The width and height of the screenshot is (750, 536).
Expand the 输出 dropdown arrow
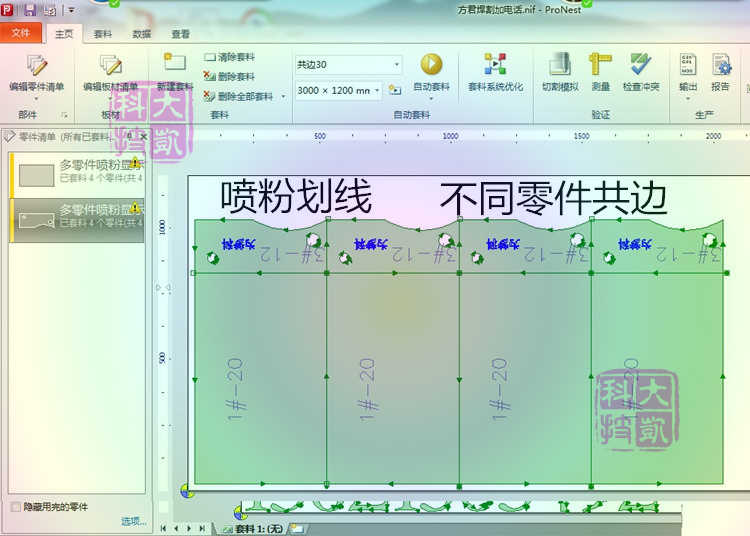click(687, 98)
